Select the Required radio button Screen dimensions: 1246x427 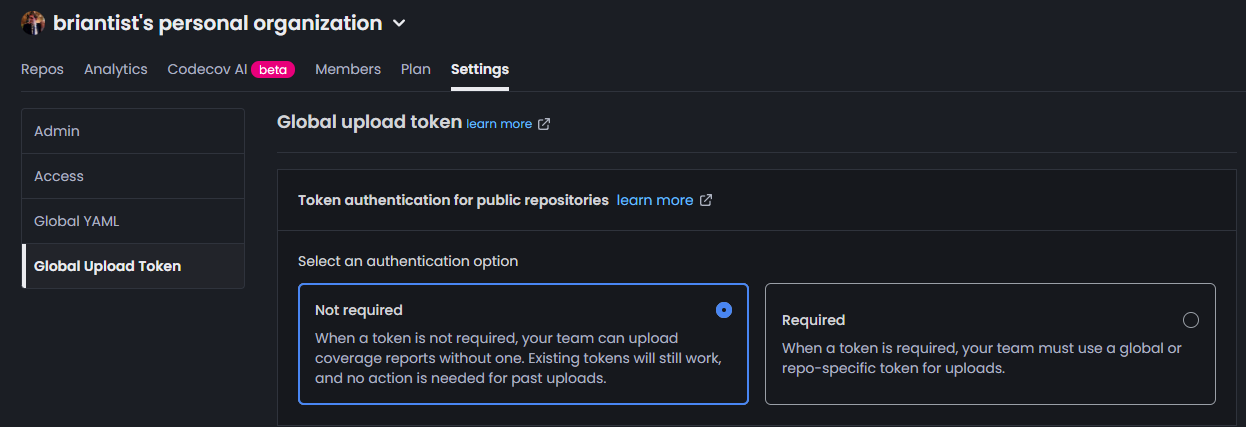coord(1190,320)
